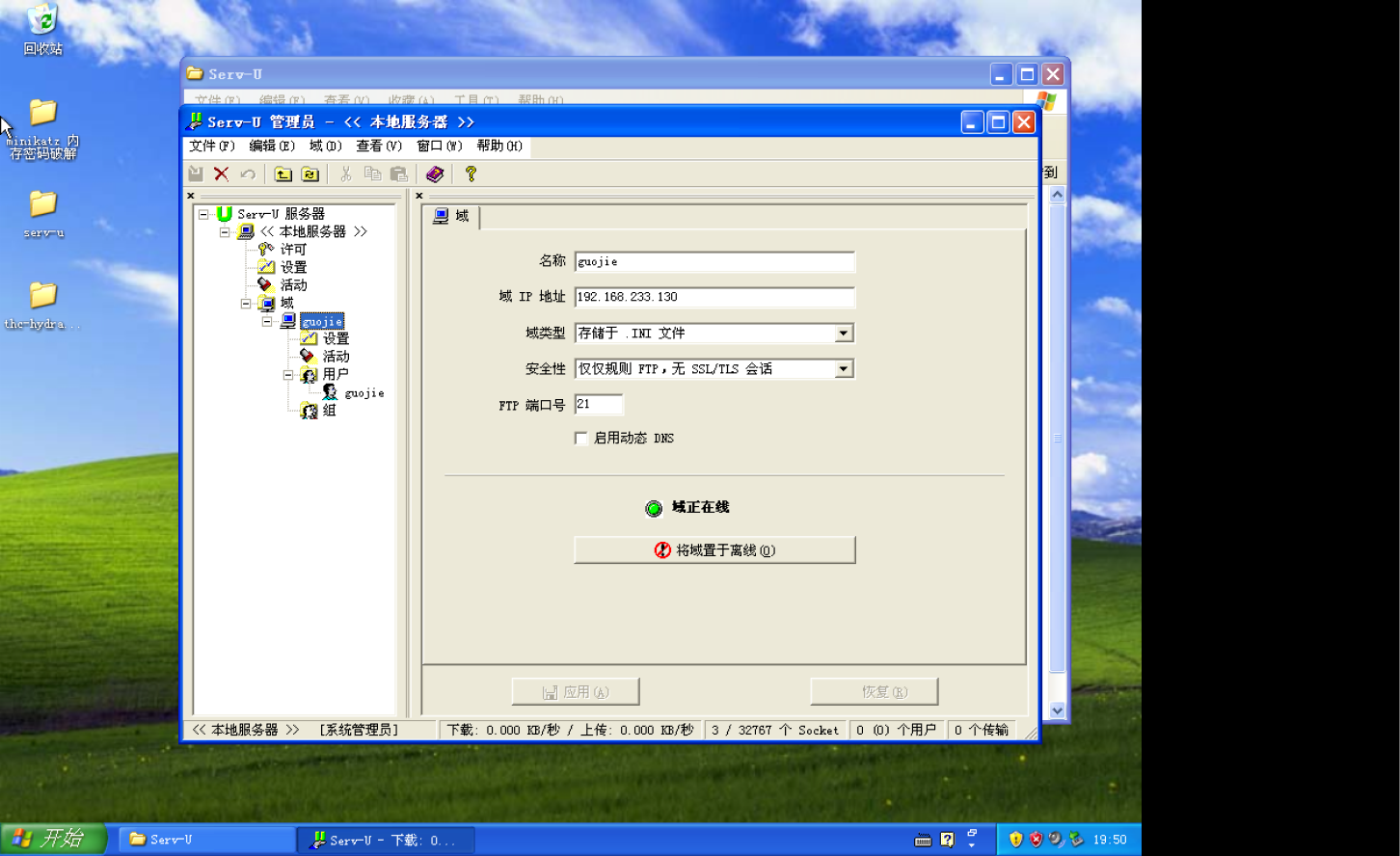Click scroll up arrow in background Serv-U window
The width and height of the screenshot is (1400, 856).
(x=1057, y=195)
